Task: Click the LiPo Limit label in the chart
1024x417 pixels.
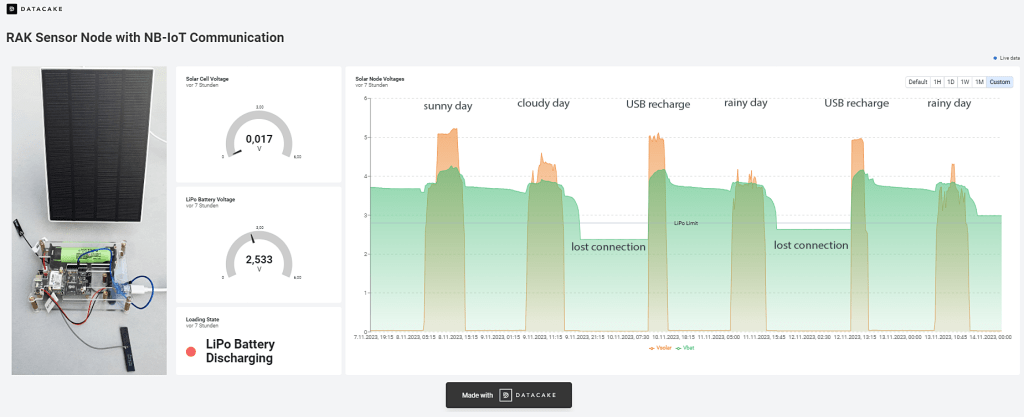Action: click(685, 223)
